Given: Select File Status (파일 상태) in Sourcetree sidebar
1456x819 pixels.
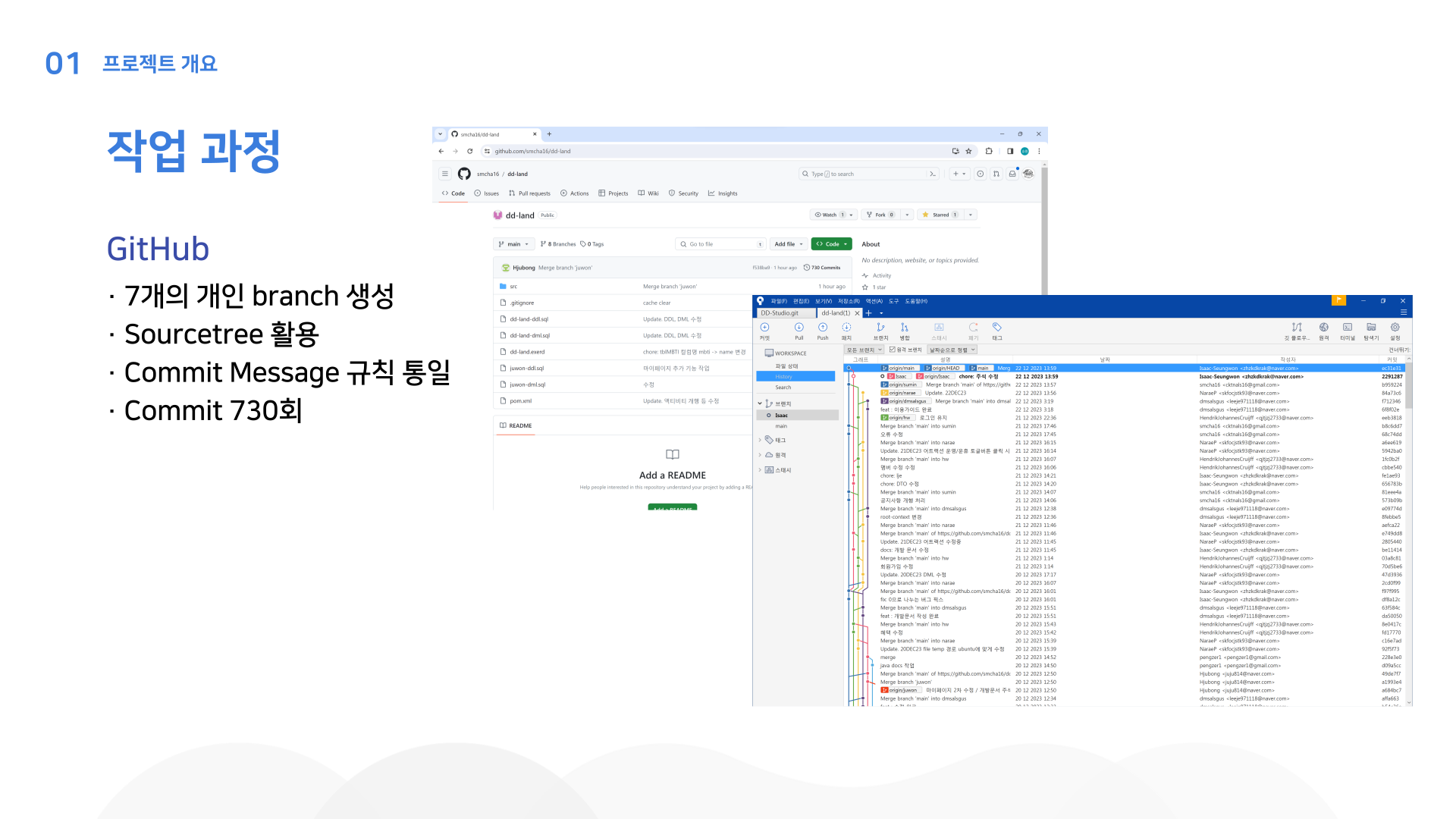Looking at the screenshot, I should click(x=786, y=366).
